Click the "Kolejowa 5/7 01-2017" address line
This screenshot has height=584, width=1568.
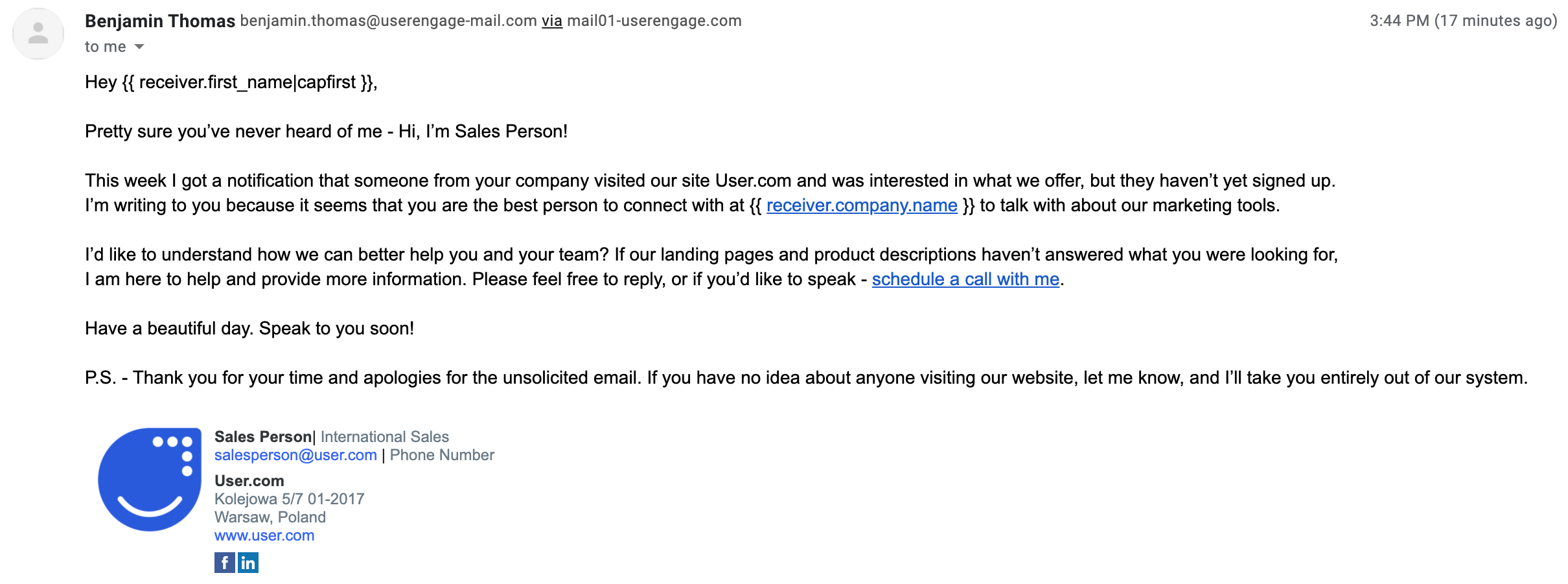point(290,499)
